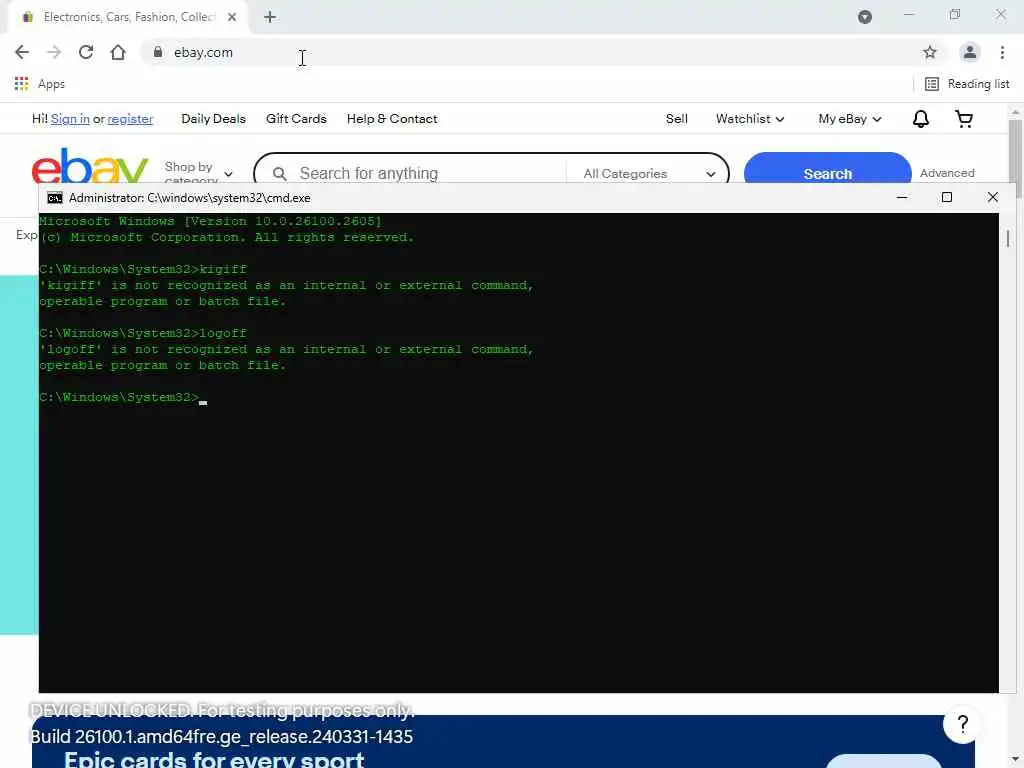Screen dimensions: 1024x768
Task: Open the Chrome profile avatar
Action: [969, 52]
